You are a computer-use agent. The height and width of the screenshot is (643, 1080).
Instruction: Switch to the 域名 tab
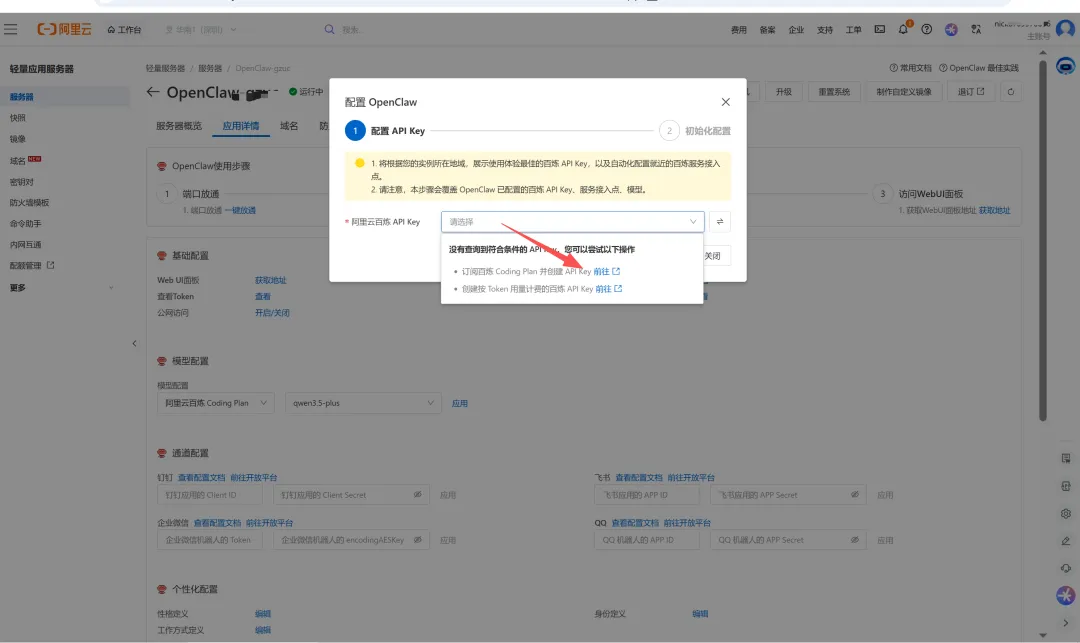[289, 126]
